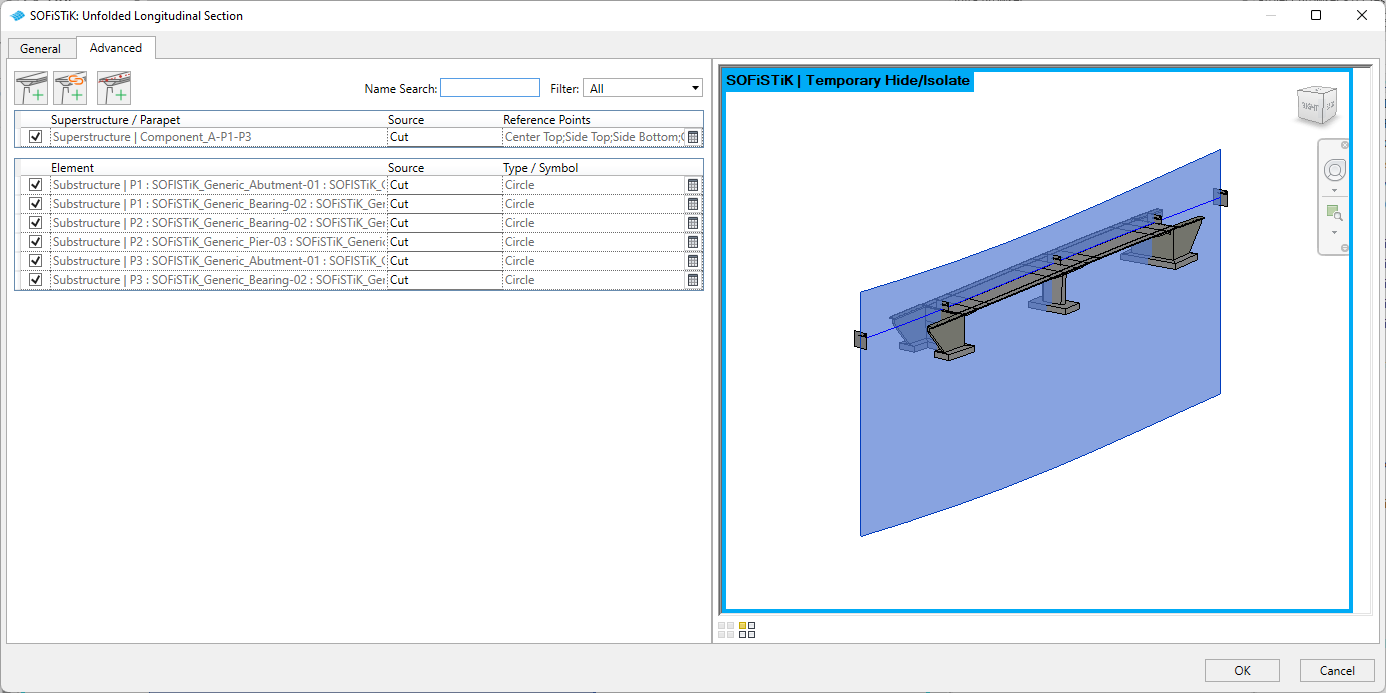Click the Temporary Hide/Isolate label in preview
The width and height of the screenshot is (1386, 693).
848,81
